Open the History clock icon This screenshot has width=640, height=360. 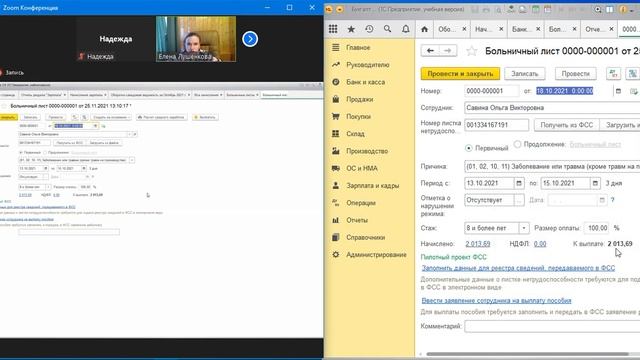369,29
